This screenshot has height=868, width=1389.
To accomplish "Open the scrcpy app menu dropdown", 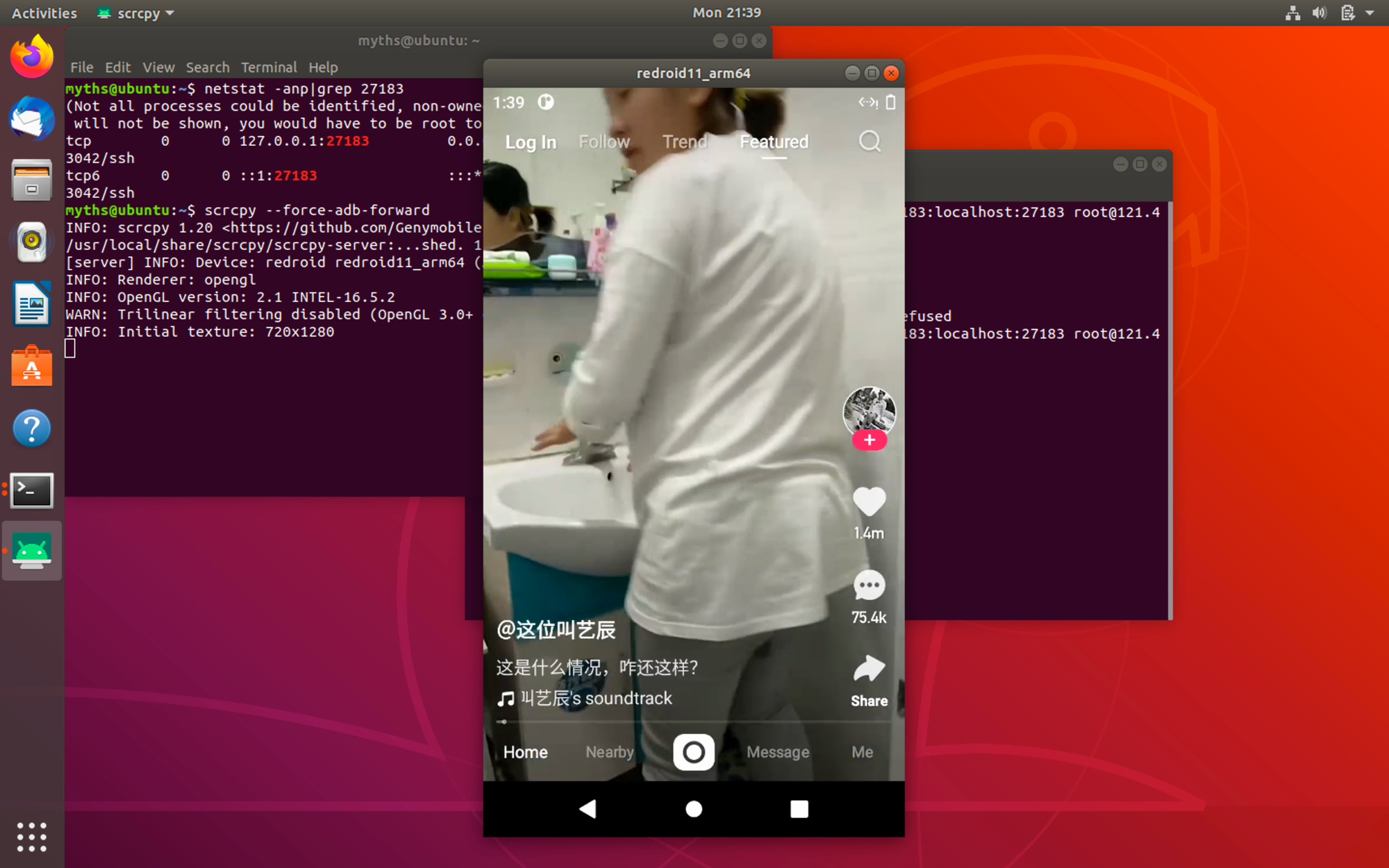I will (x=135, y=13).
